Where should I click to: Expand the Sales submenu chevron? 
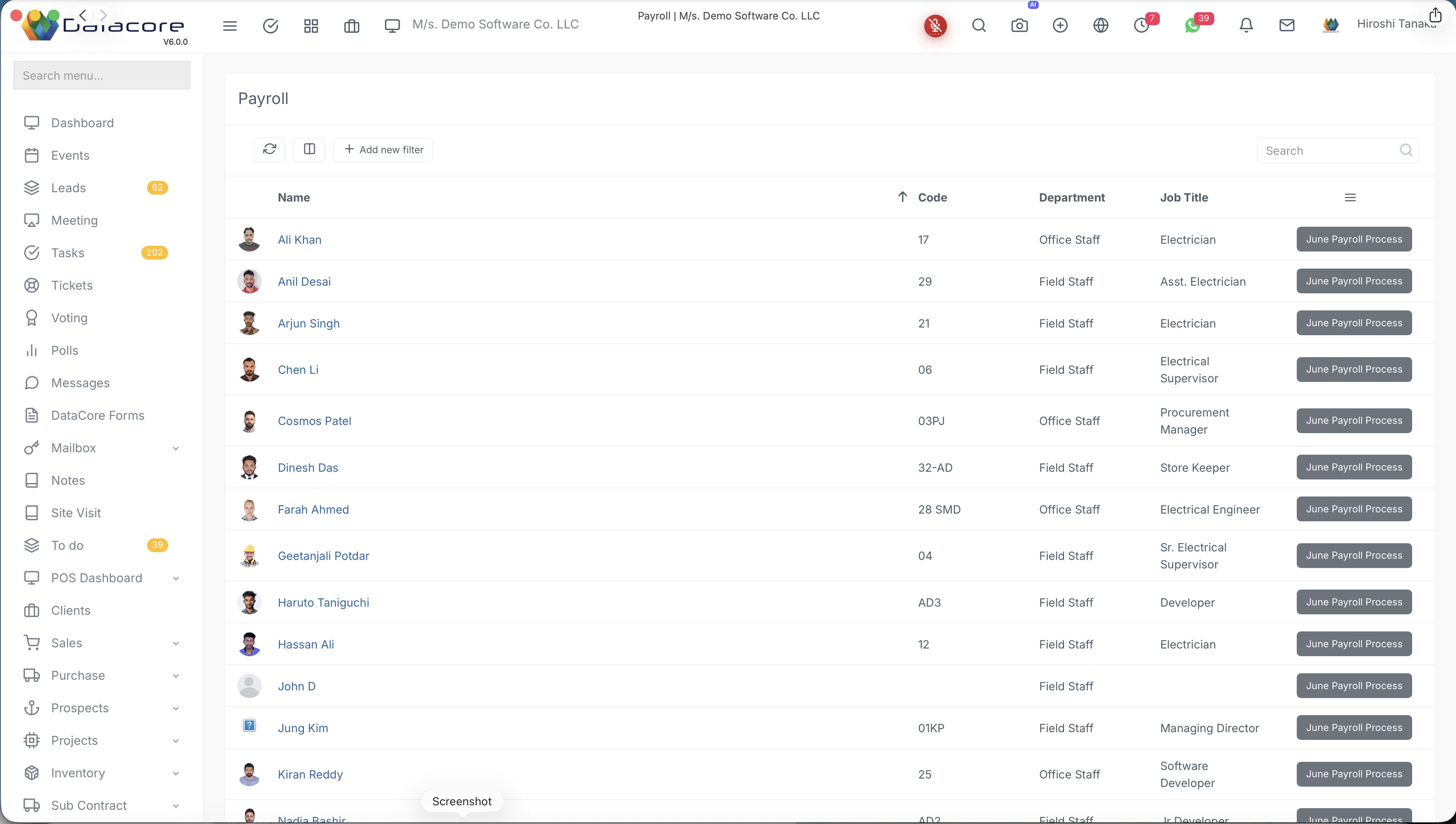click(176, 644)
